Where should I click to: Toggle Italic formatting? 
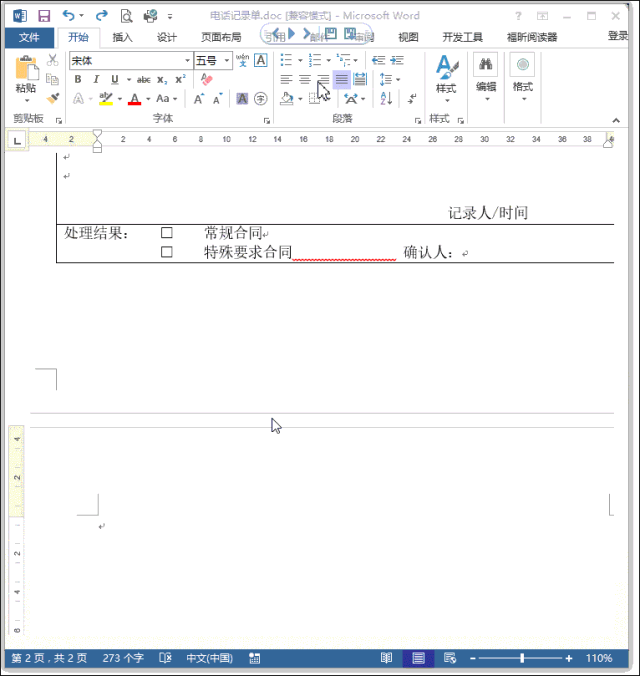click(96, 80)
